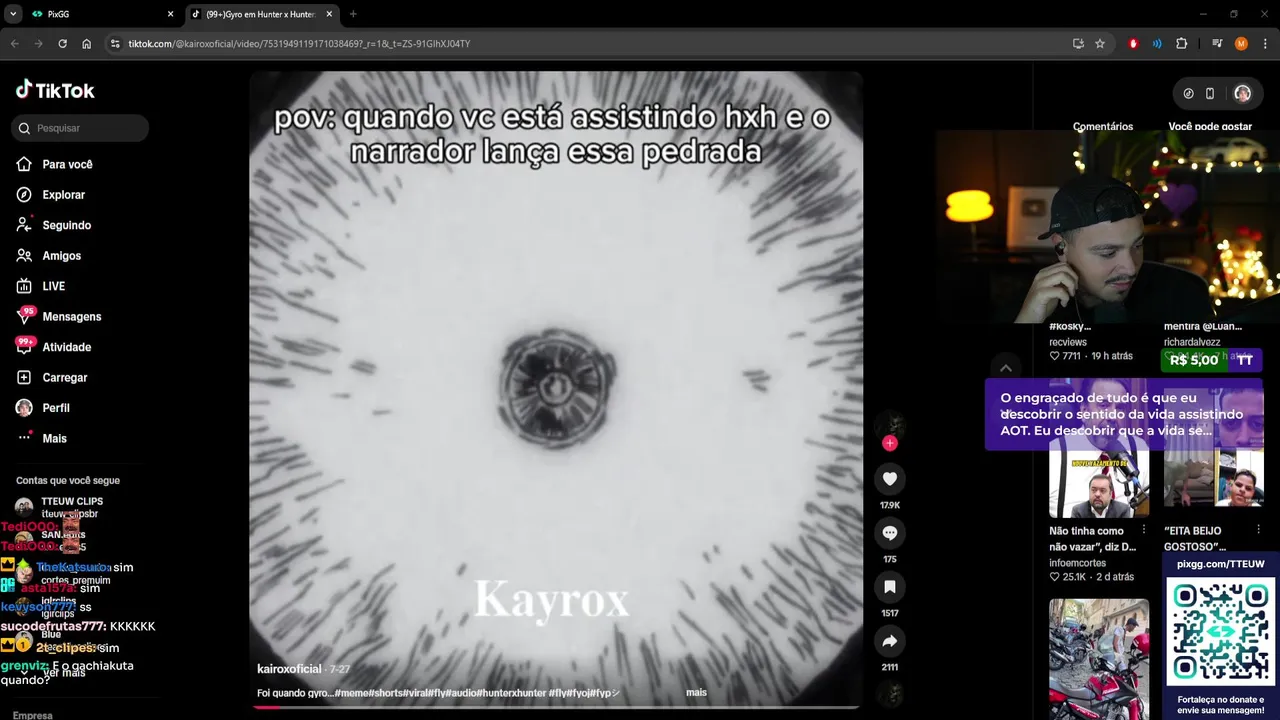Click the '7711' like count text
Viewport: 1280px width, 720px height.
point(1071,356)
